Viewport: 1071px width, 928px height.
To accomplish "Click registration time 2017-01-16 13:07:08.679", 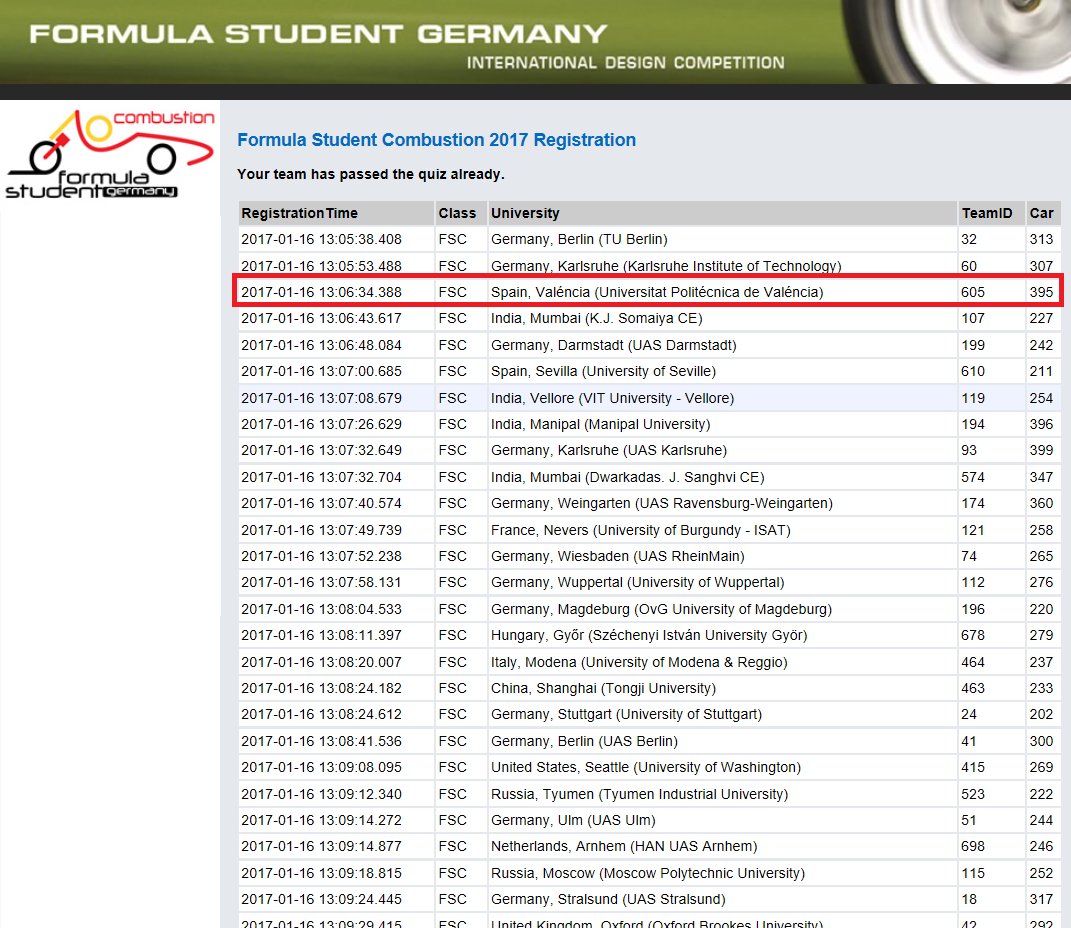I will (321, 398).
